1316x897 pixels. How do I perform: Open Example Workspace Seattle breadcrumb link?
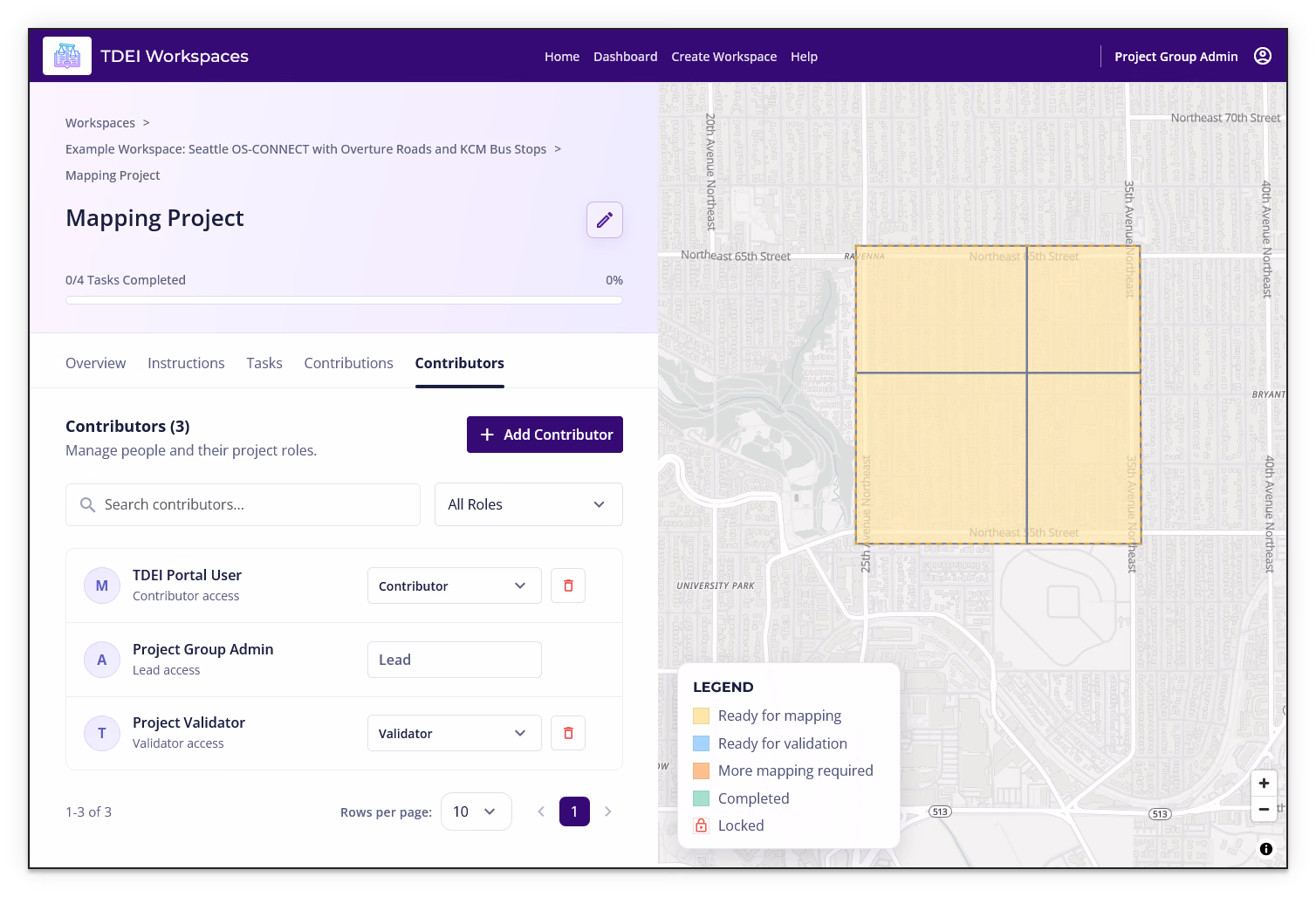point(306,149)
